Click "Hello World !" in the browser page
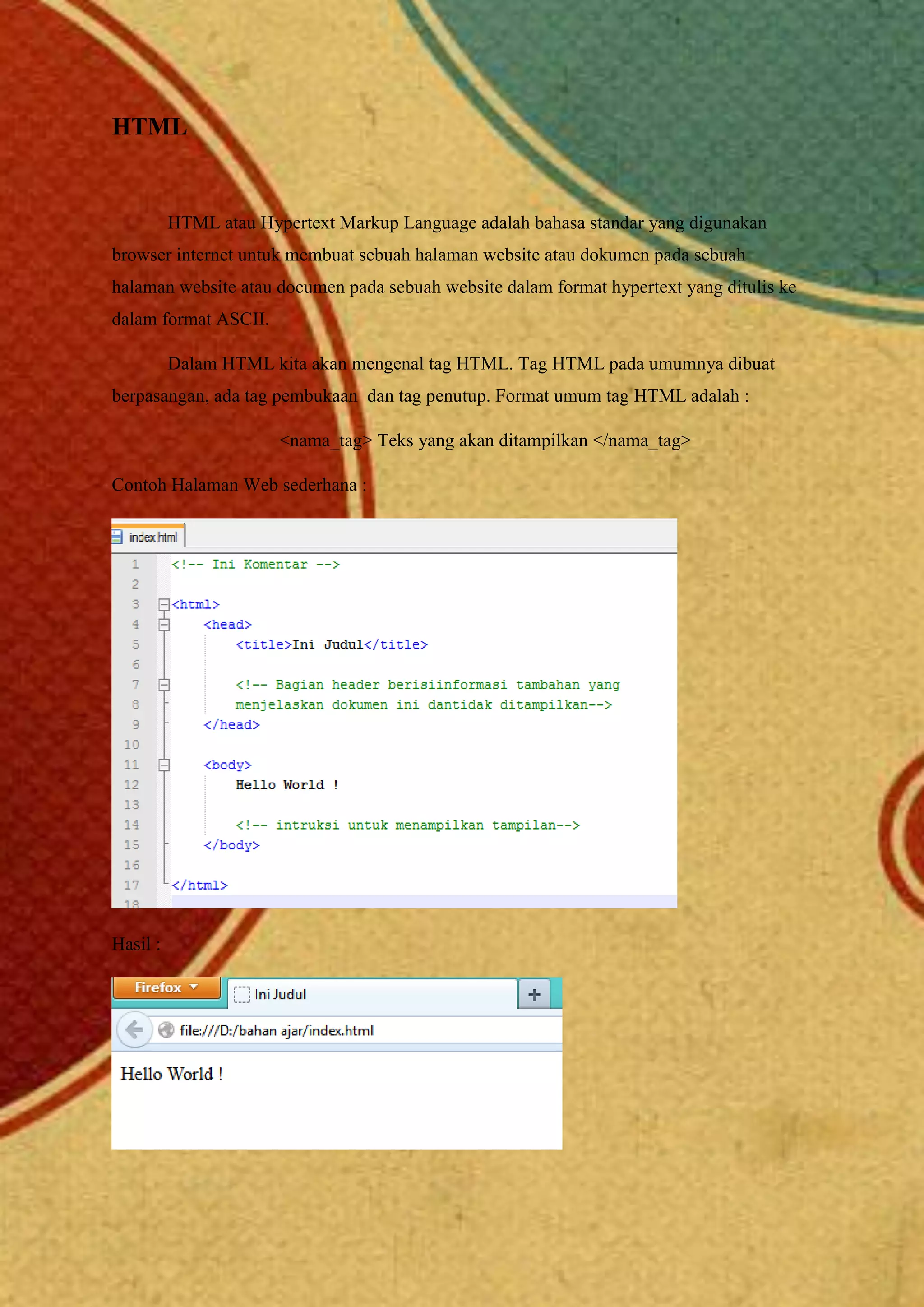 [x=172, y=1074]
